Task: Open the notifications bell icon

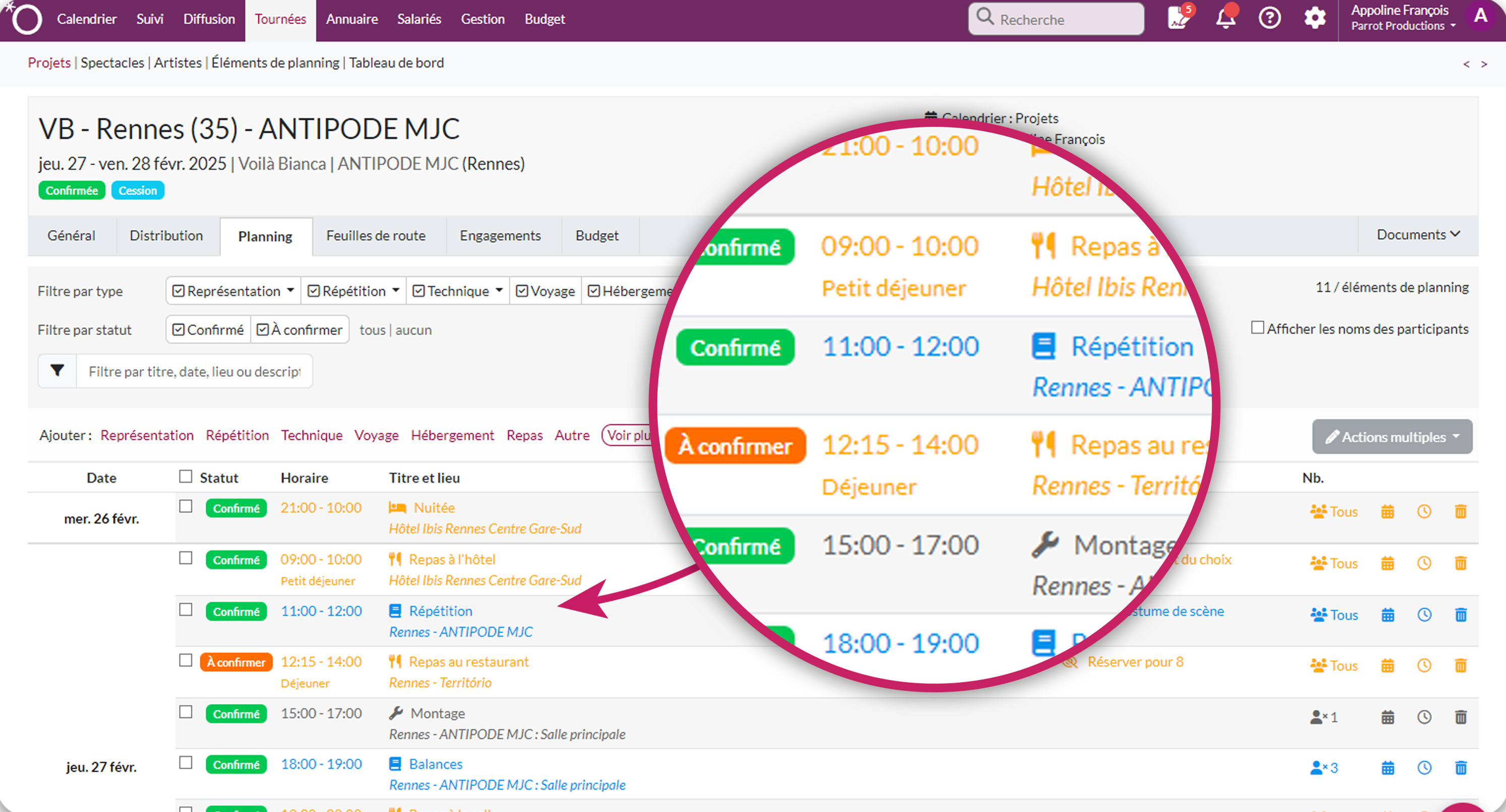Action: [x=1226, y=19]
